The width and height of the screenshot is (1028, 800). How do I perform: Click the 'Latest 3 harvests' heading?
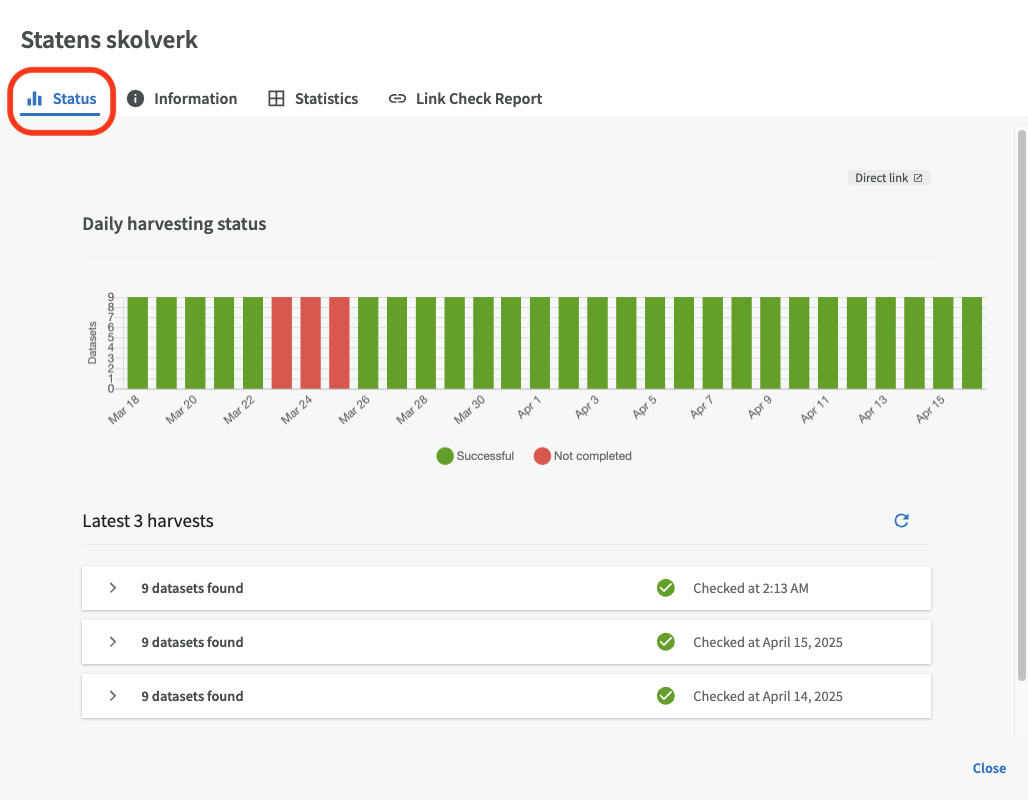point(148,521)
